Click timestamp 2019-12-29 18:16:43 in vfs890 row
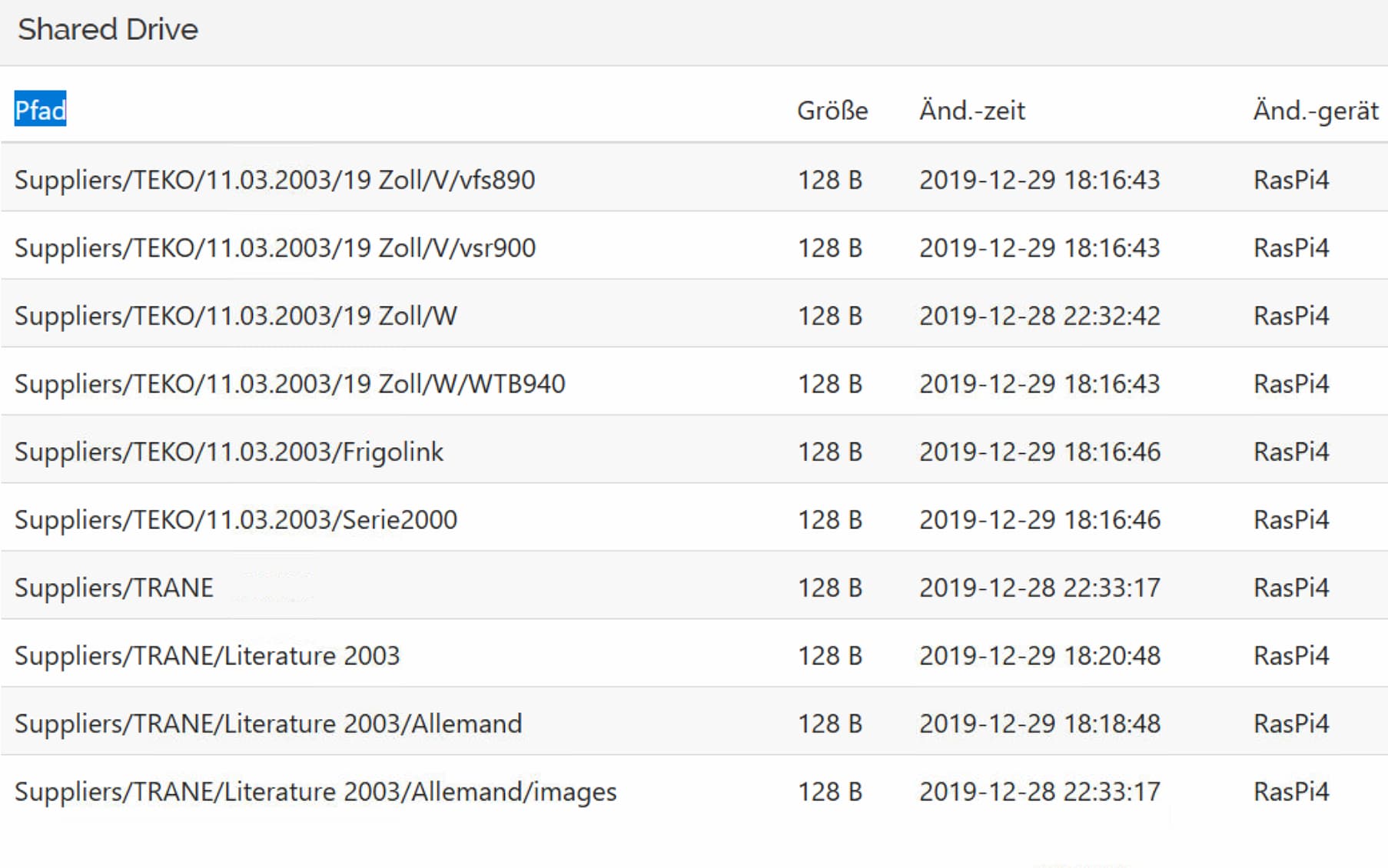 point(1040,180)
